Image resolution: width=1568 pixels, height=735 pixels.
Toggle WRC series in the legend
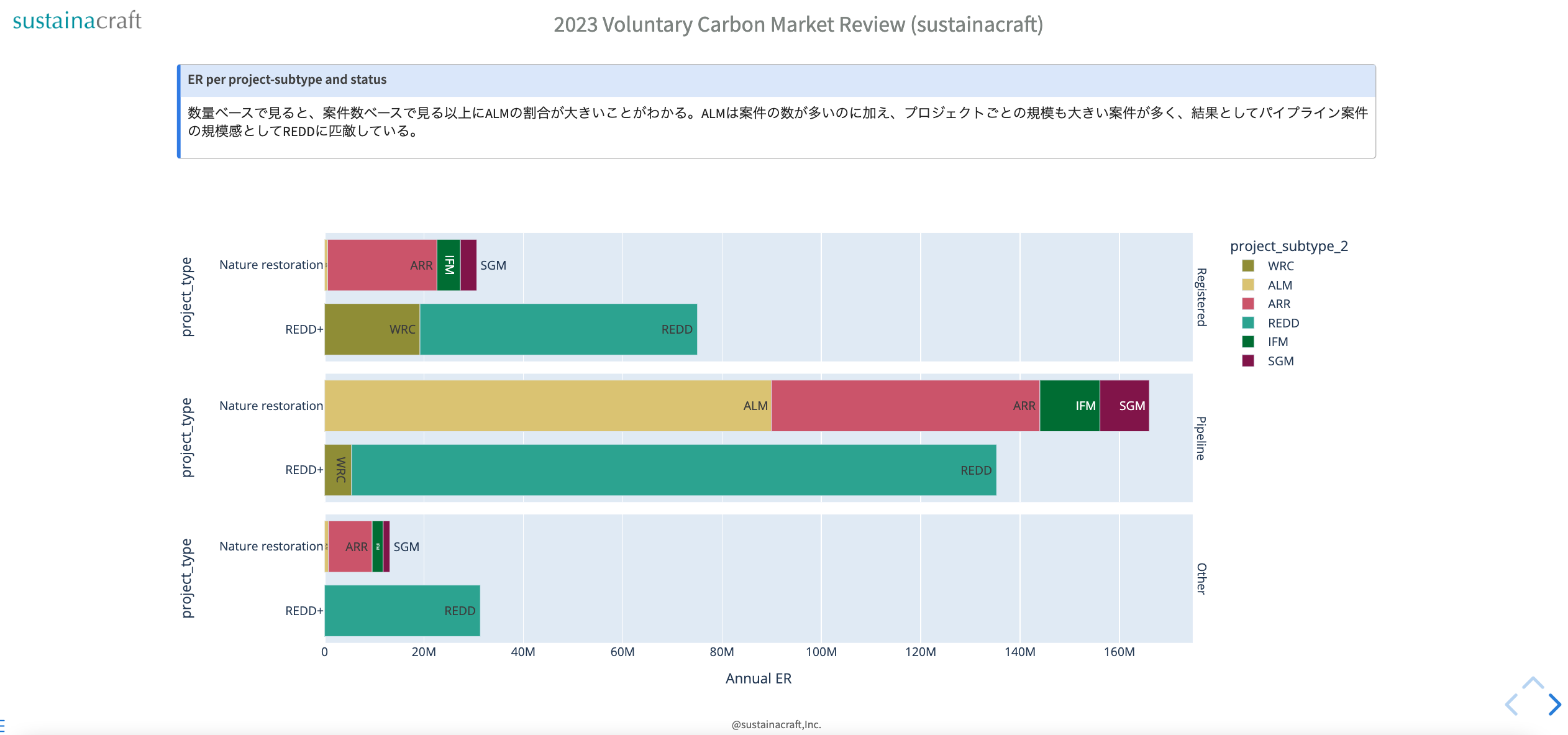tap(1280, 266)
